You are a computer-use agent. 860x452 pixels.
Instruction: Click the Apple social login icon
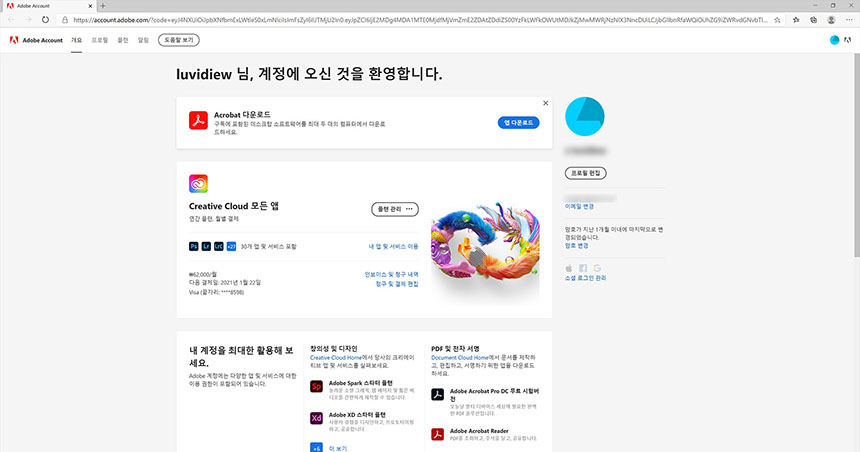coord(569,268)
